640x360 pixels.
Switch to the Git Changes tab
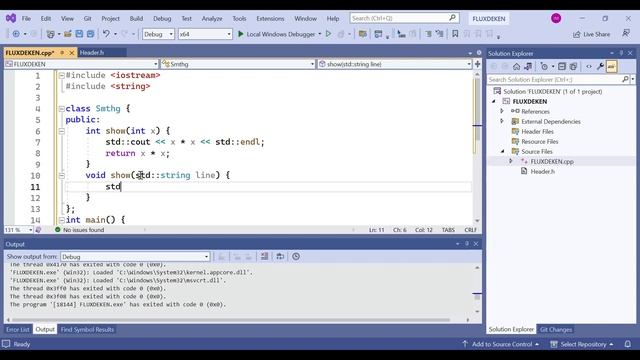click(556, 329)
